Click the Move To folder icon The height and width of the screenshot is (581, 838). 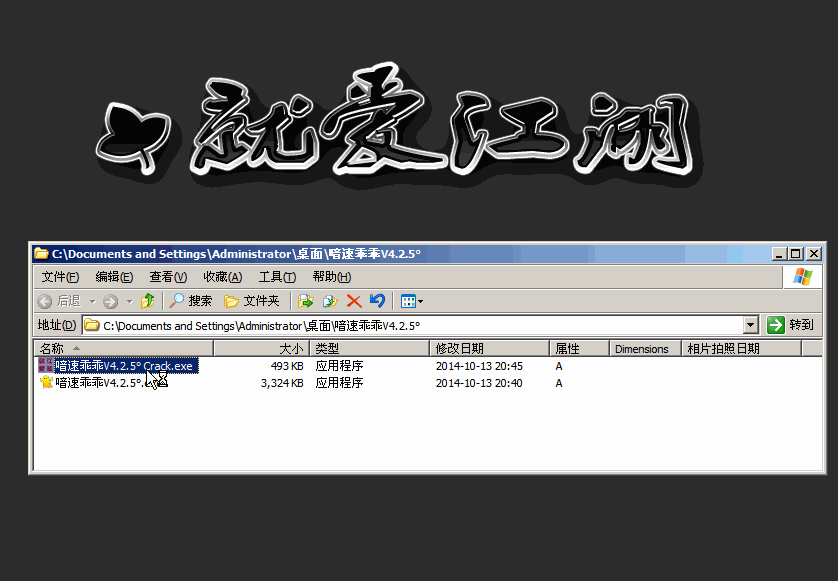tap(306, 301)
